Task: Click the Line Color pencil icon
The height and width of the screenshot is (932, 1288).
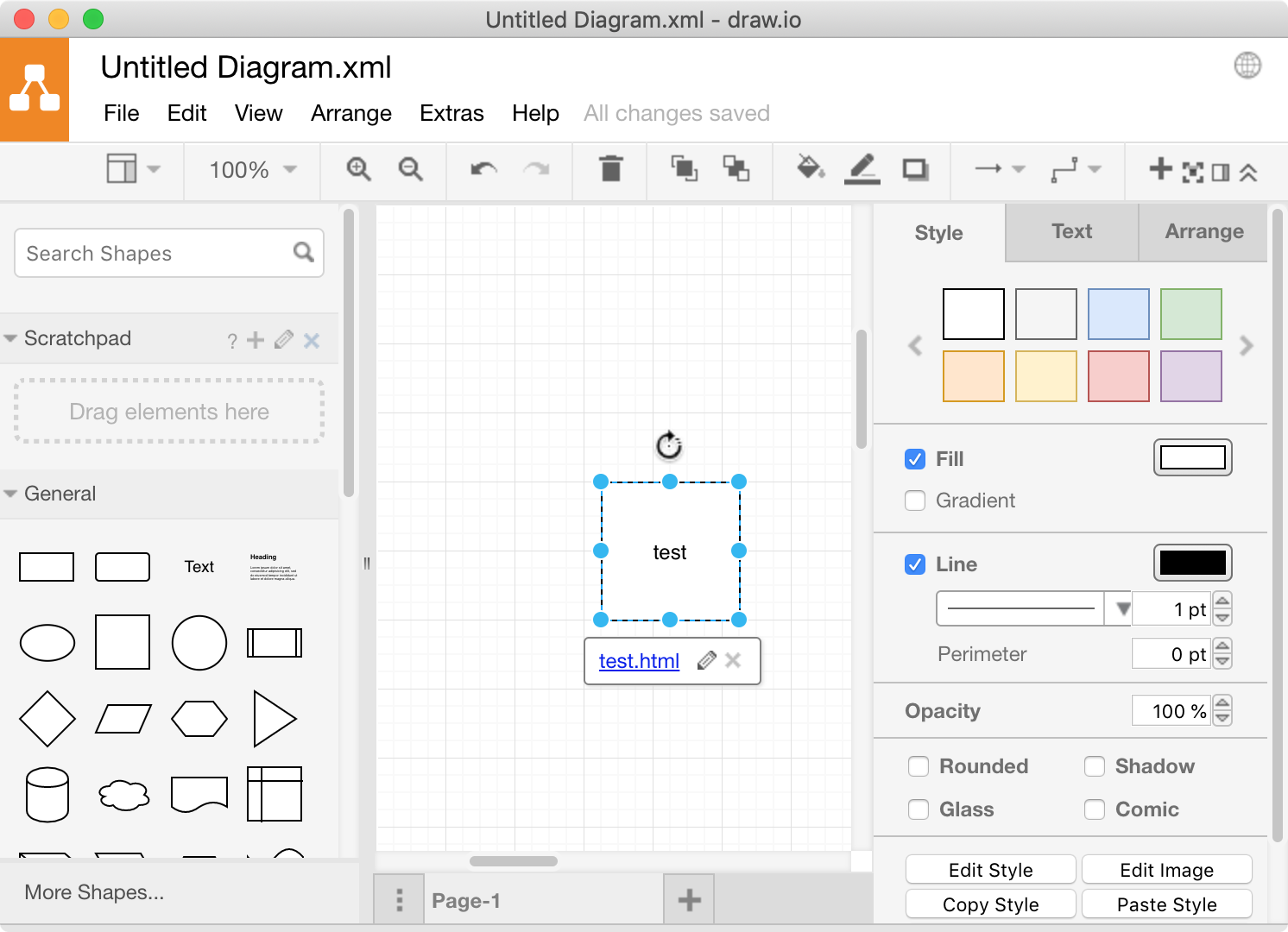Action: click(862, 170)
